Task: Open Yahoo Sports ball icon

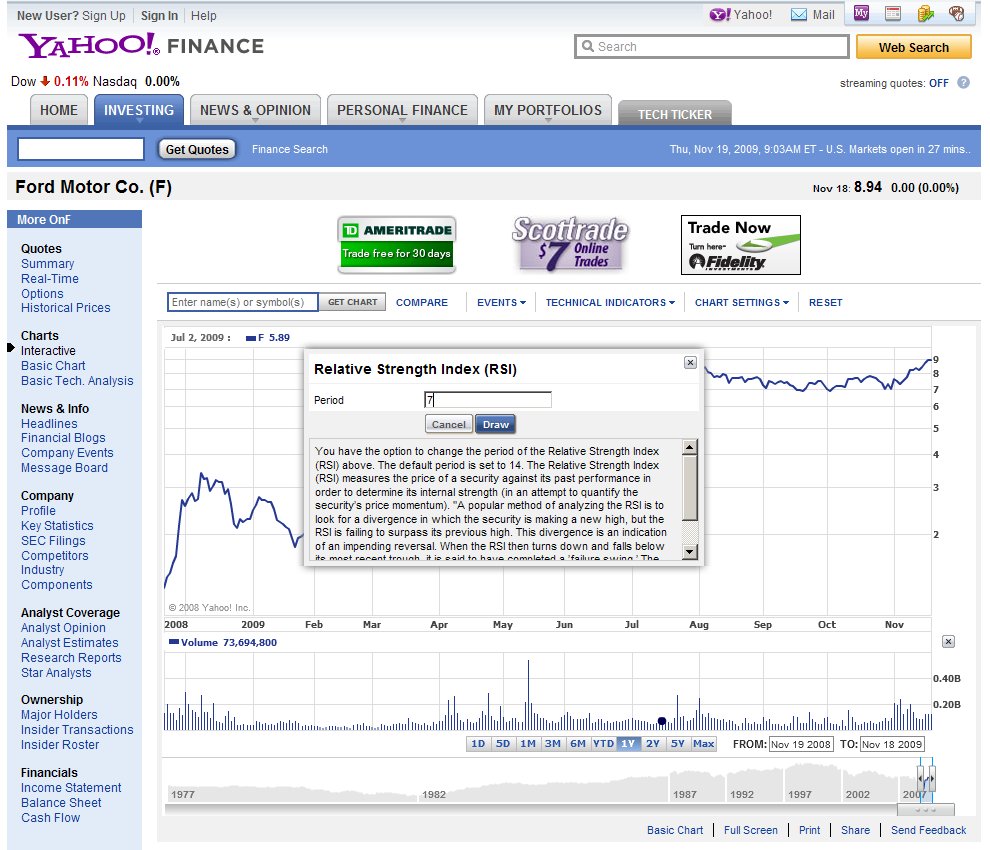Action: (x=956, y=14)
